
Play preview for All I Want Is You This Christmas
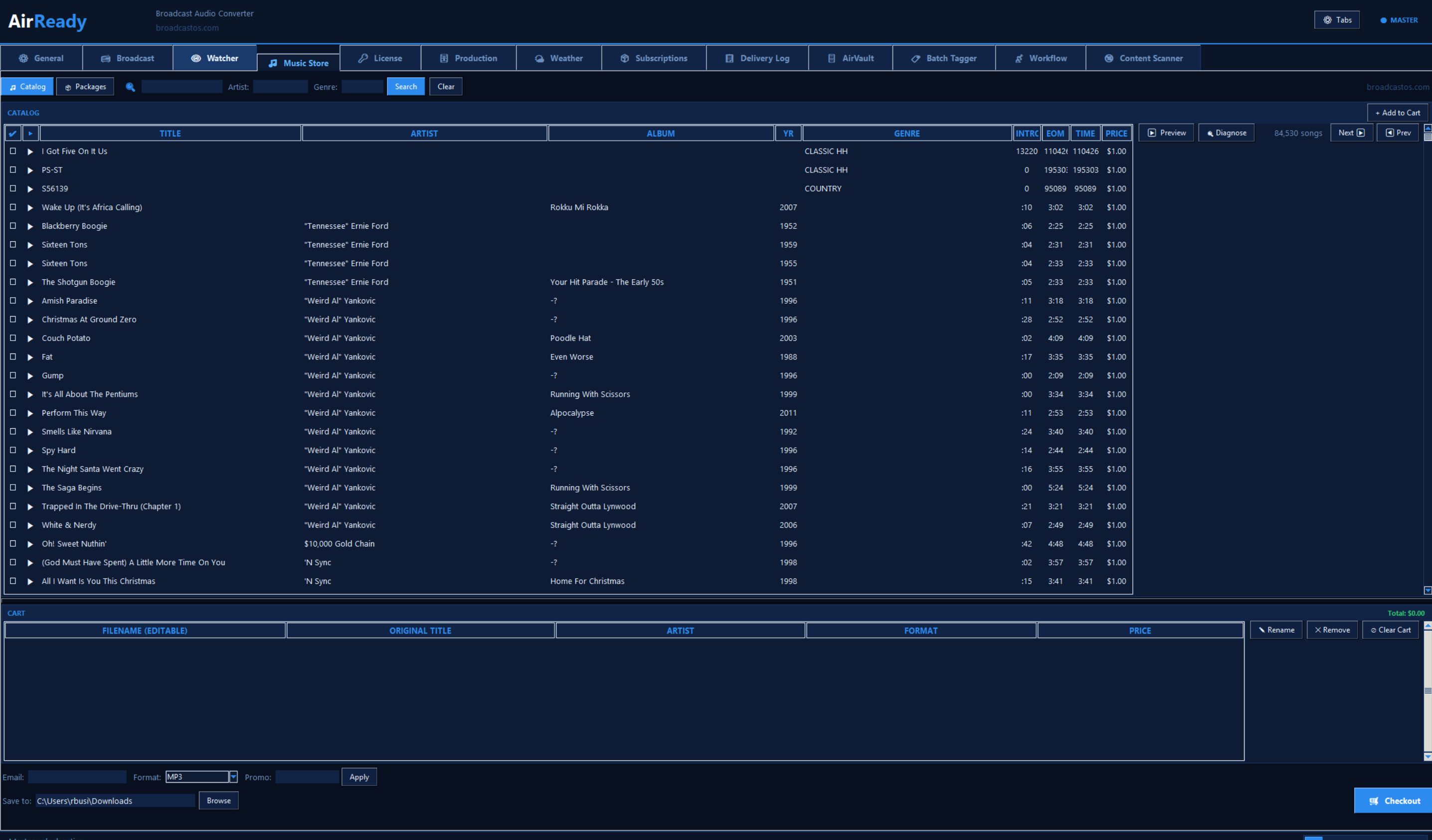pyautogui.click(x=30, y=581)
